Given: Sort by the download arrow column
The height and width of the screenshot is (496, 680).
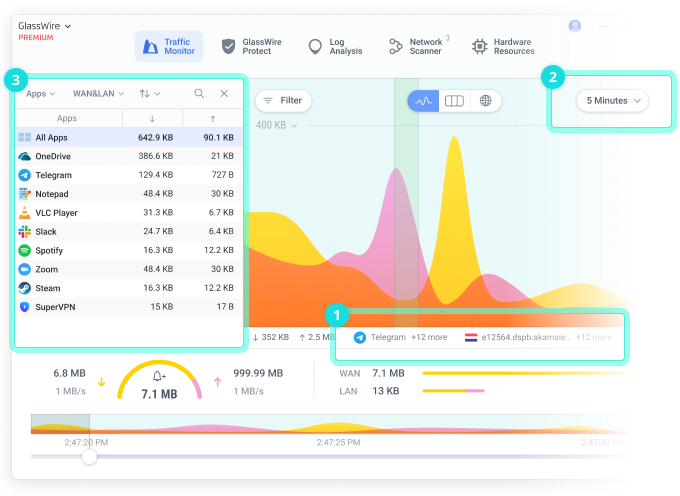Looking at the screenshot, I should [x=152, y=118].
